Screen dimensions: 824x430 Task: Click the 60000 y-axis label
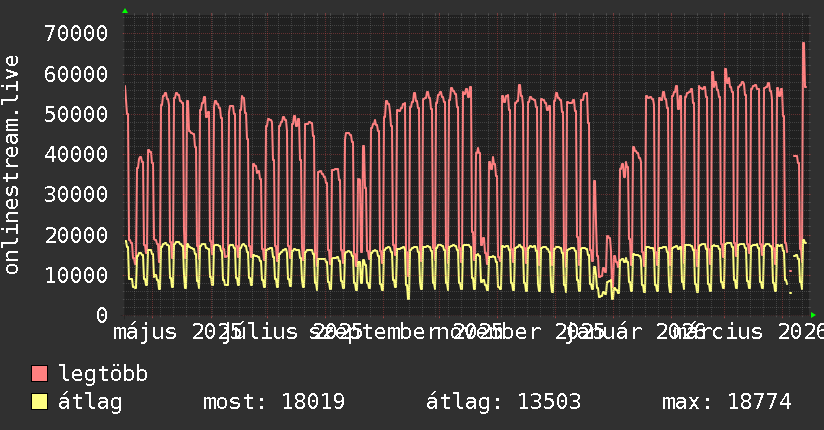pos(76,74)
